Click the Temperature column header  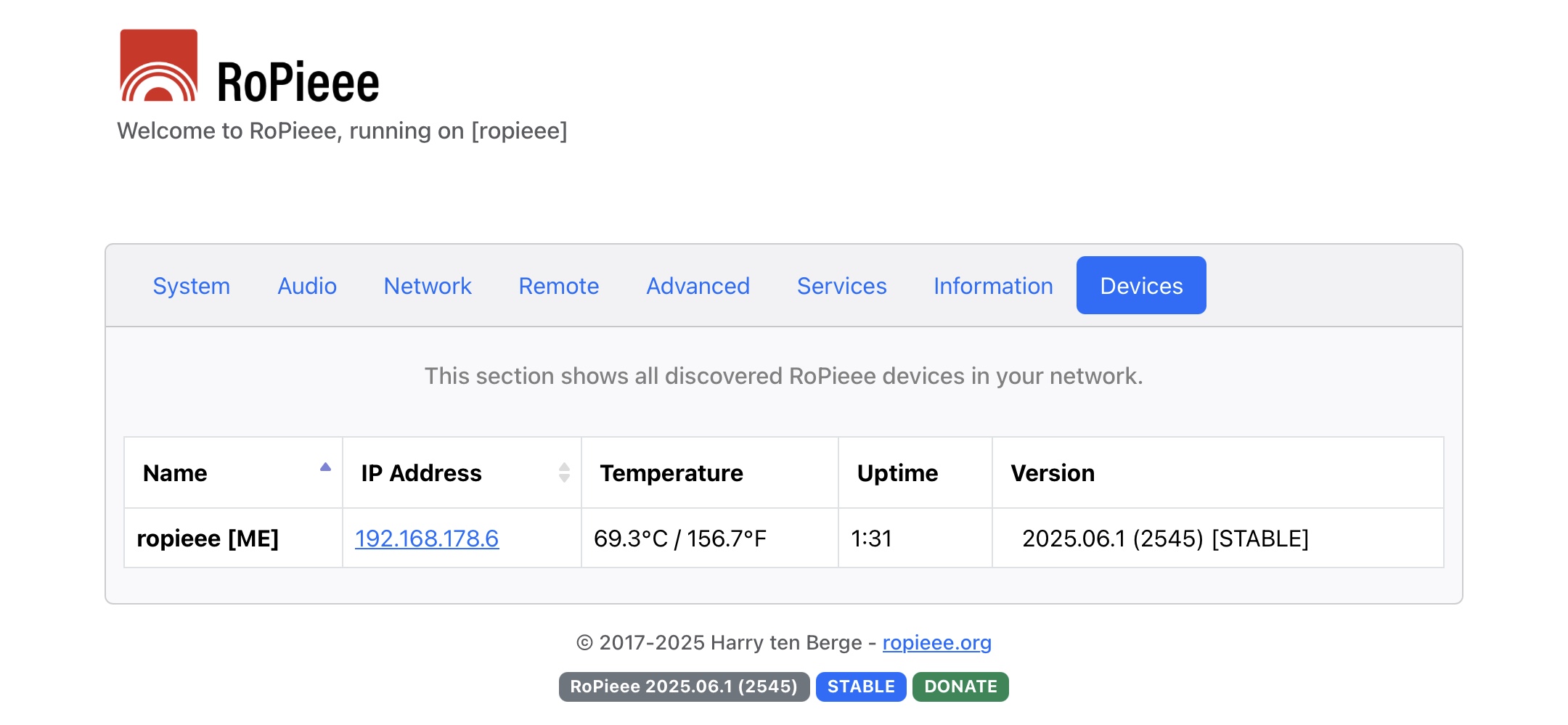pos(710,472)
